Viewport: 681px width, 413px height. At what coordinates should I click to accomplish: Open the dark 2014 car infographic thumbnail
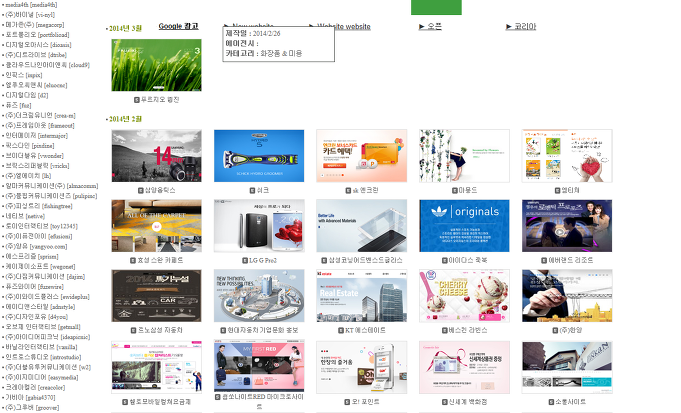pos(156,296)
